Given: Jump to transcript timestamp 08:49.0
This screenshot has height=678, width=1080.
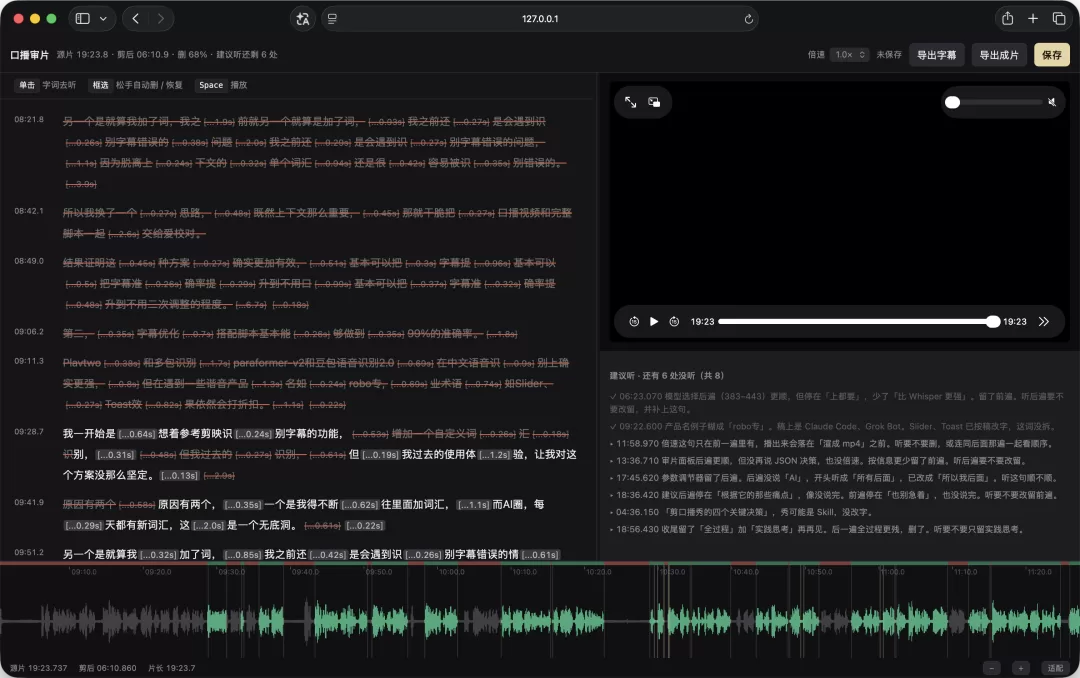Looking at the screenshot, I should [x=29, y=261].
